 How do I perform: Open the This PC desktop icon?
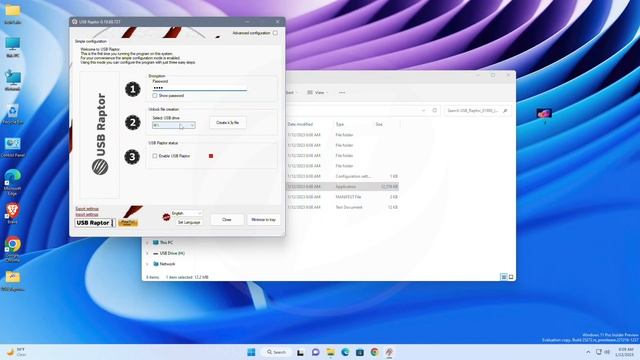pos(13,47)
